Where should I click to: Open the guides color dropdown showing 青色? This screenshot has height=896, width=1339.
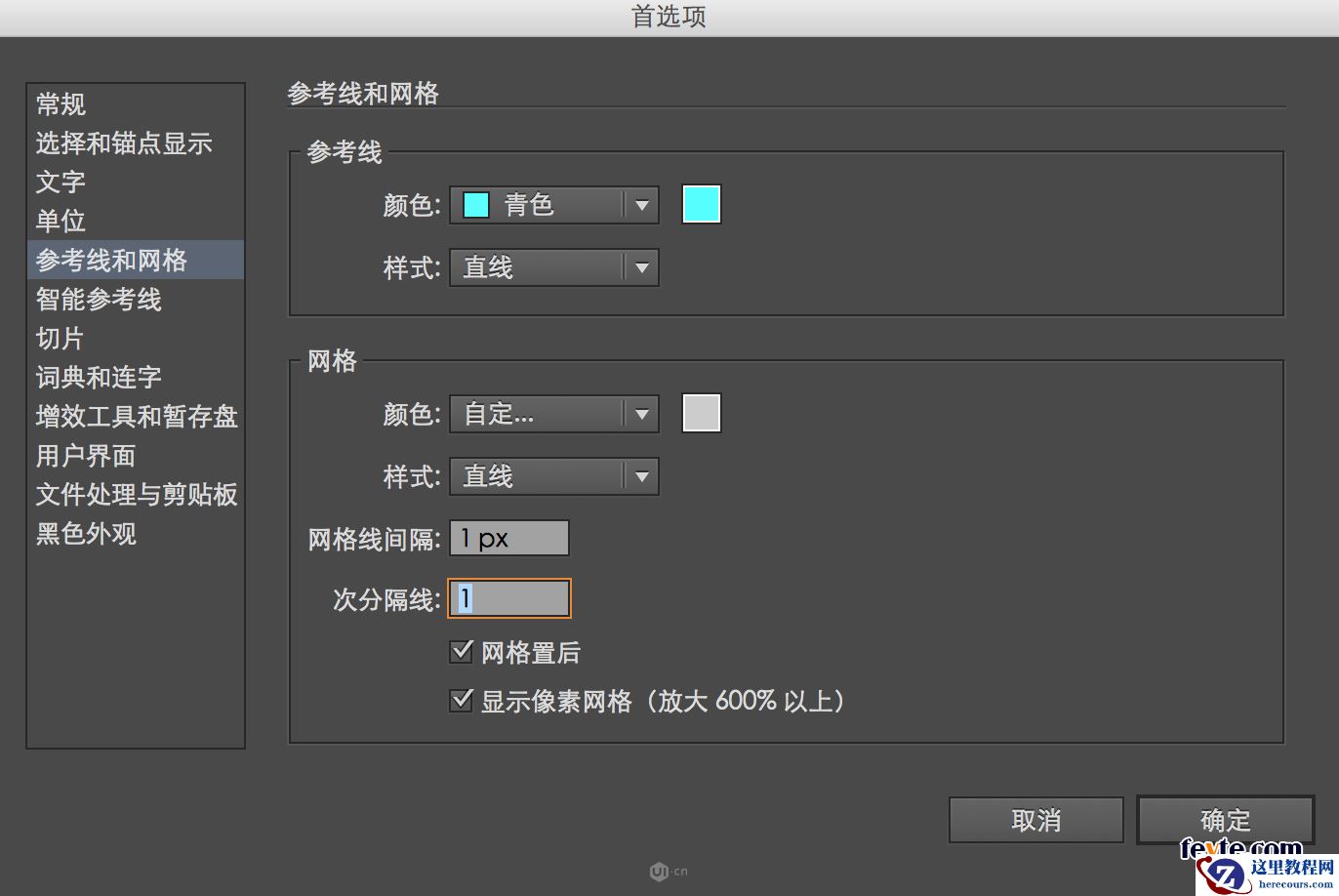coord(552,205)
